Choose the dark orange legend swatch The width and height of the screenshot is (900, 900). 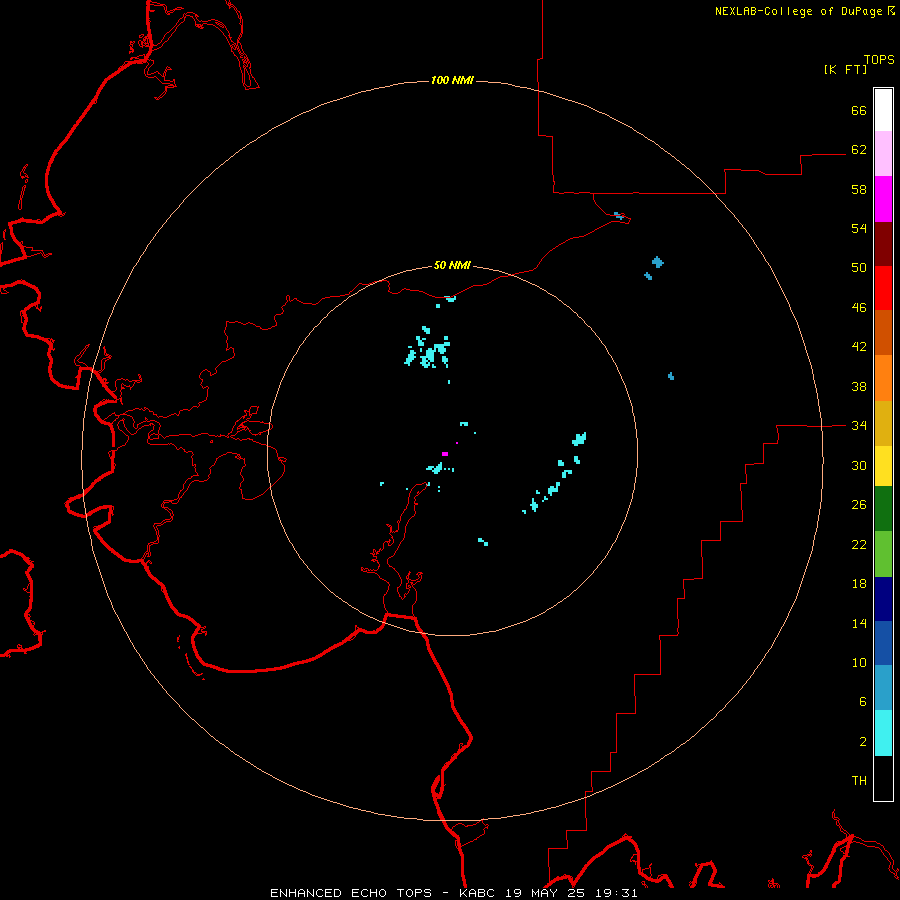point(883,332)
